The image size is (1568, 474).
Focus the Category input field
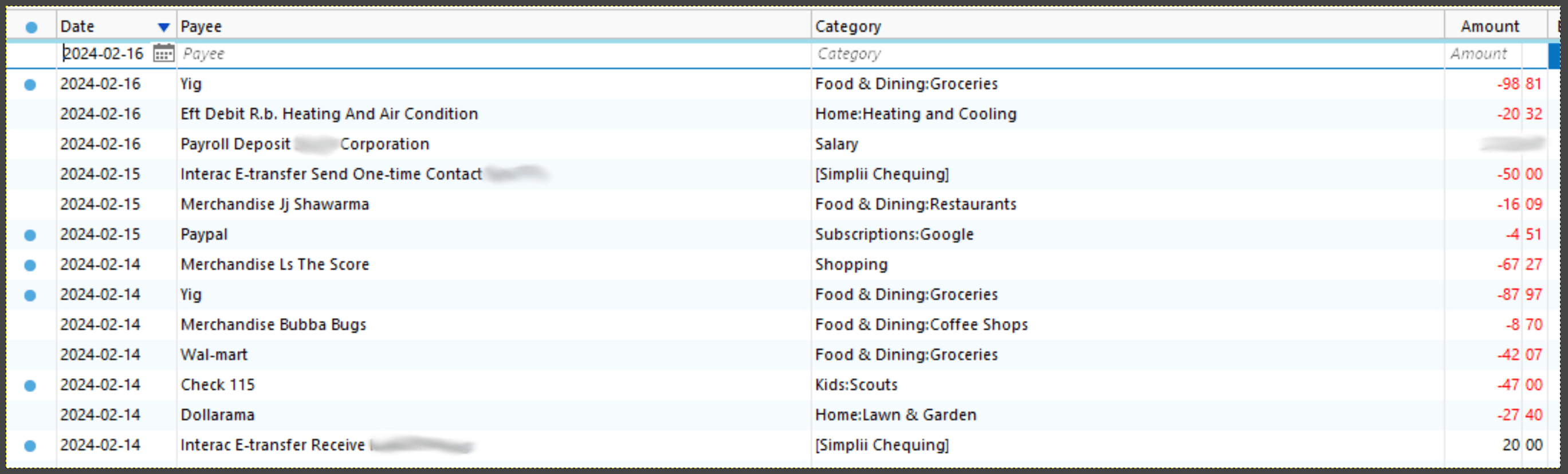pos(1128,54)
